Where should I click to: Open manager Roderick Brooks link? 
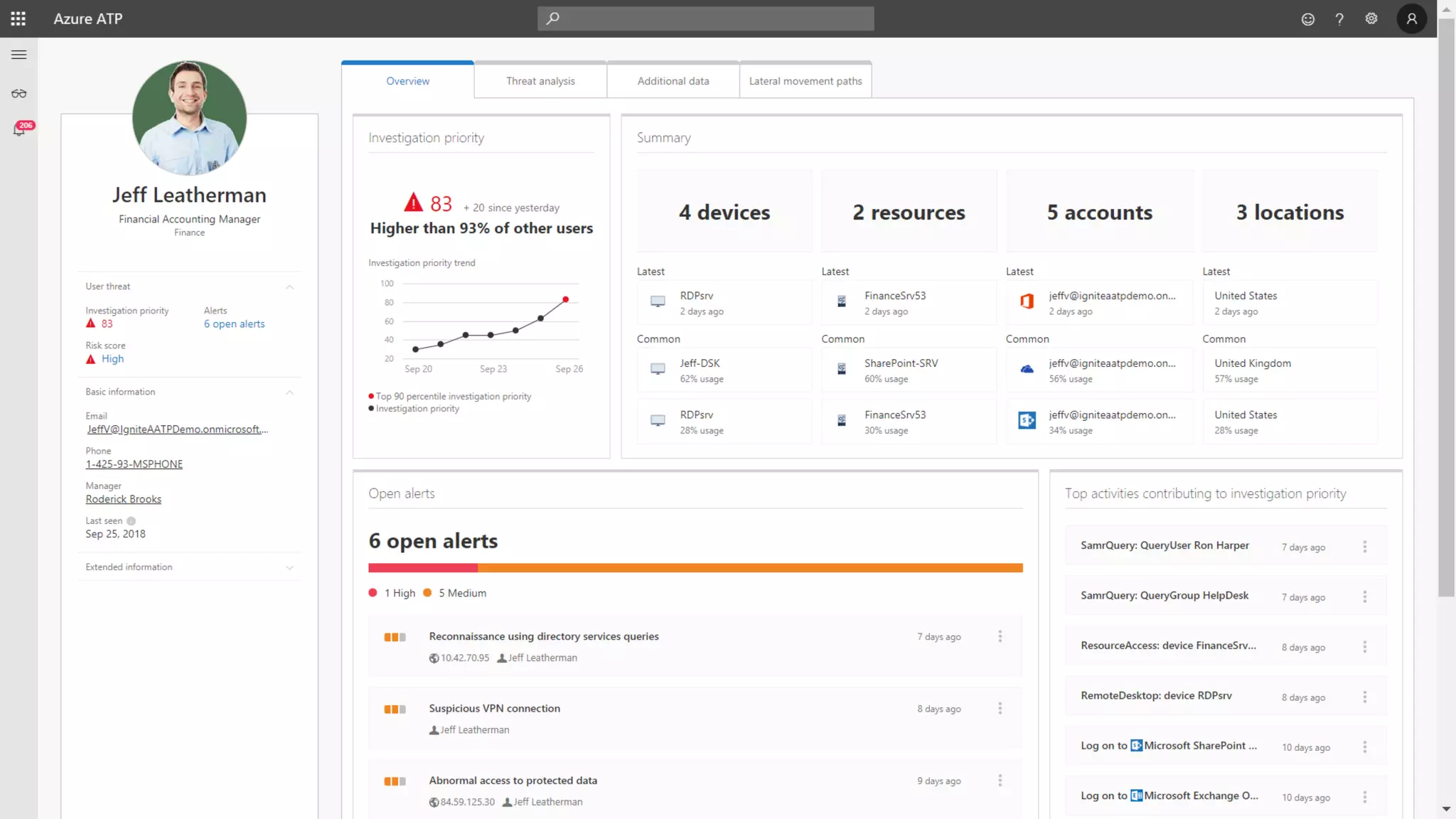pyautogui.click(x=124, y=499)
